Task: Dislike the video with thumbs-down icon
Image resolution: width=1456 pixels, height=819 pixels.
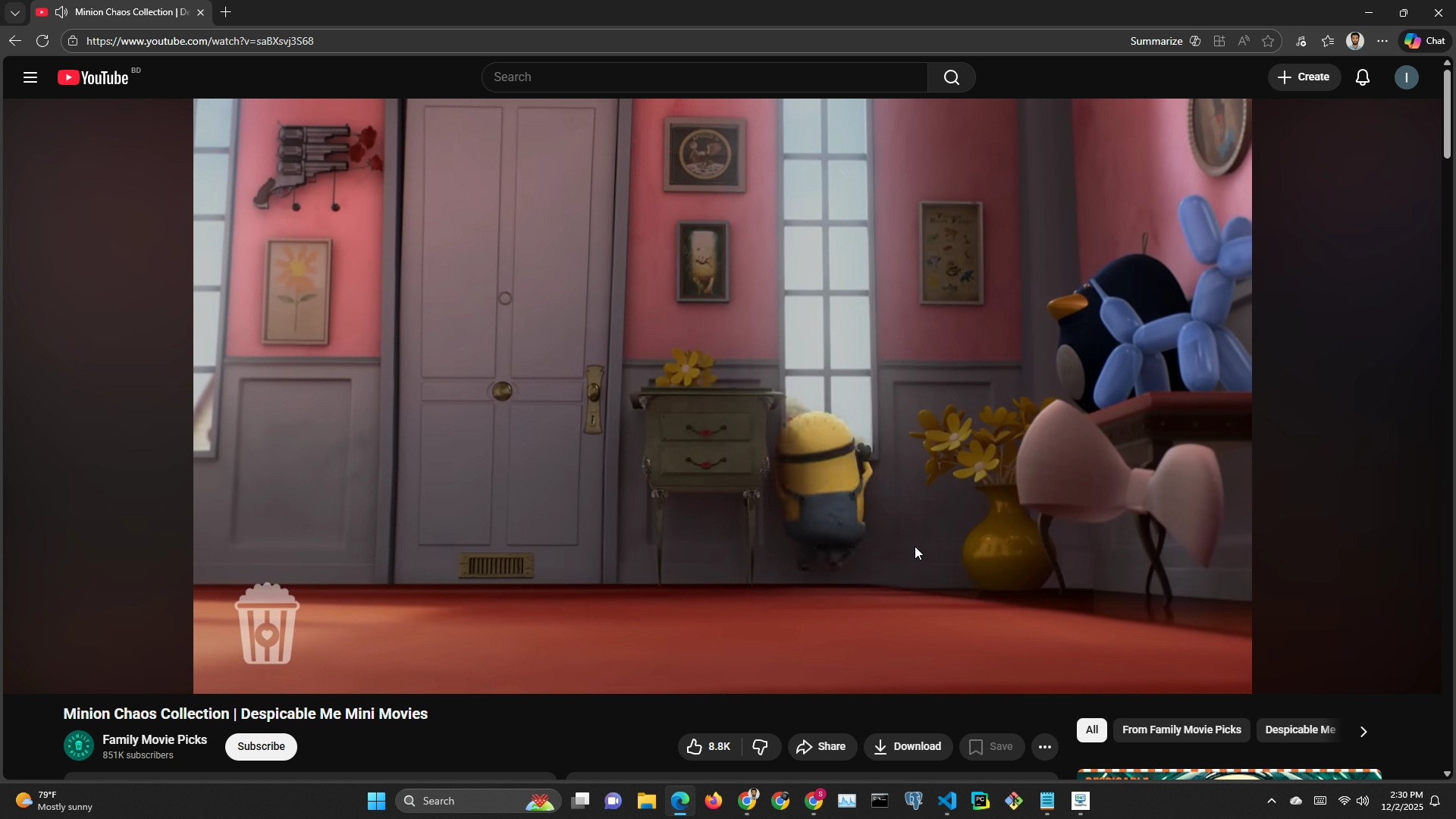Action: pyautogui.click(x=761, y=747)
